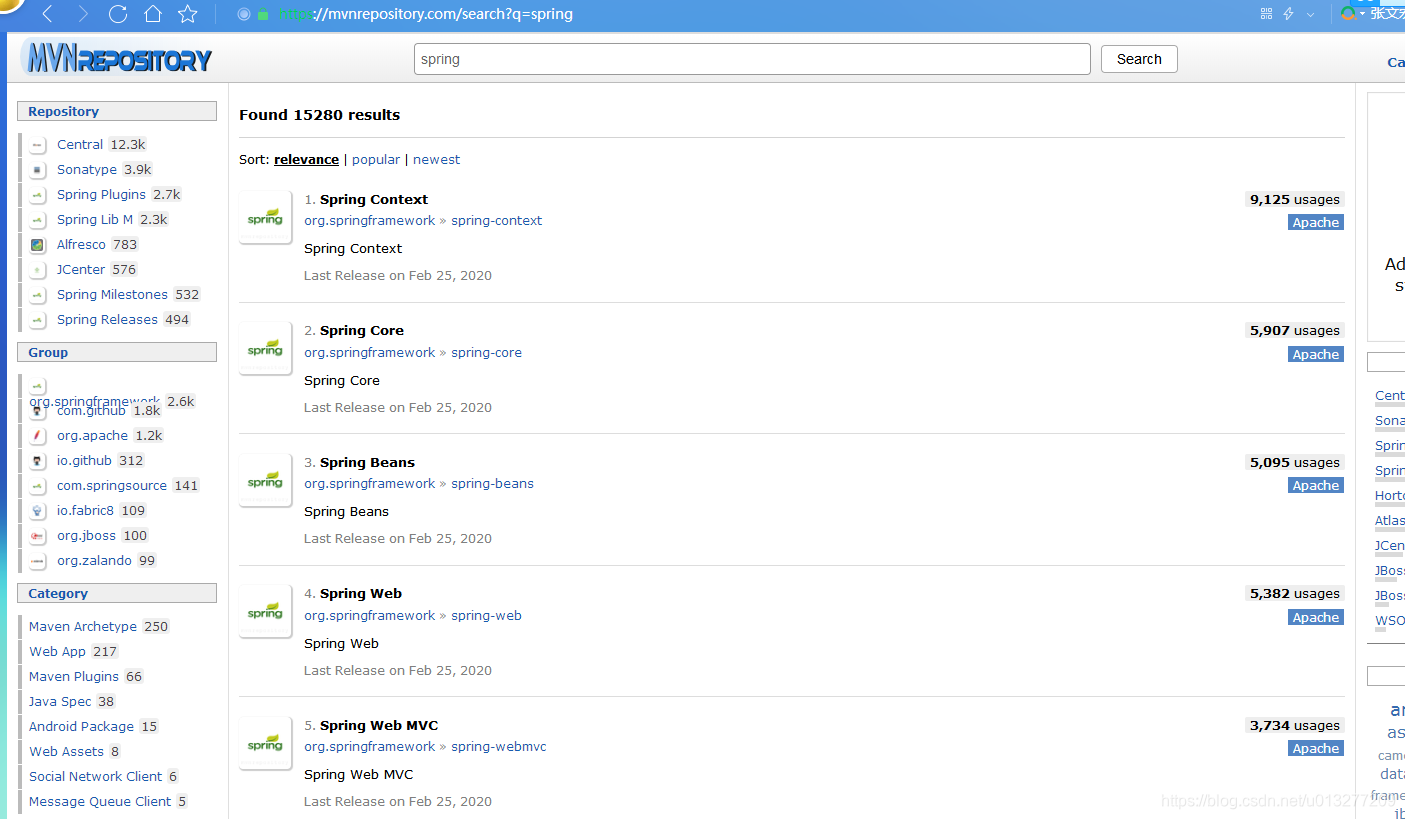Click the Spring Beans spring logo thumbnail
This screenshot has height=819, width=1405.
265,480
